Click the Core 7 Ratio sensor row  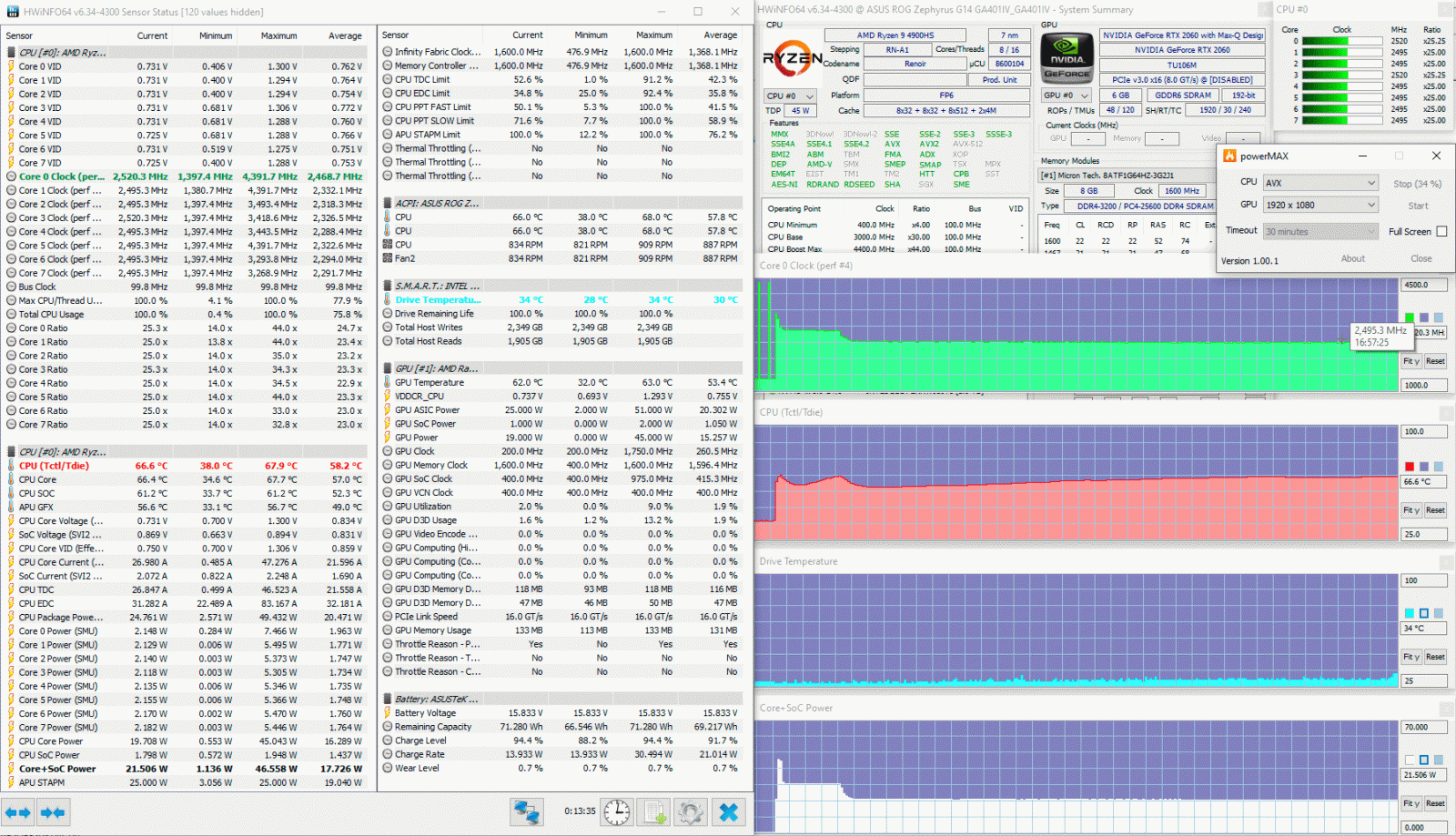[187, 425]
